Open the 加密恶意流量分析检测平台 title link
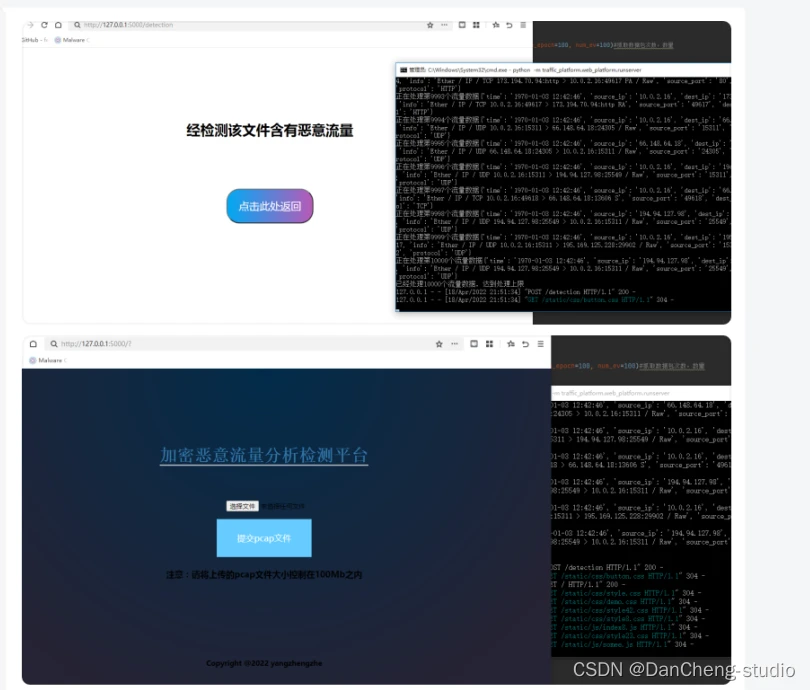Image resolution: width=810 pixels, height=690 pixels. [x=266, y=456]
